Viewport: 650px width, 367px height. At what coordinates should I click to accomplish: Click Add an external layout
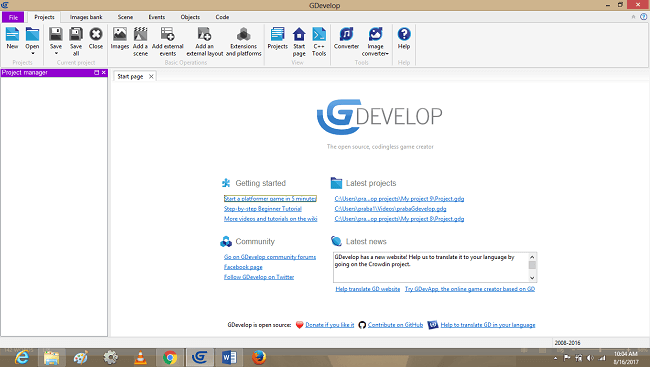pos(204,41)
